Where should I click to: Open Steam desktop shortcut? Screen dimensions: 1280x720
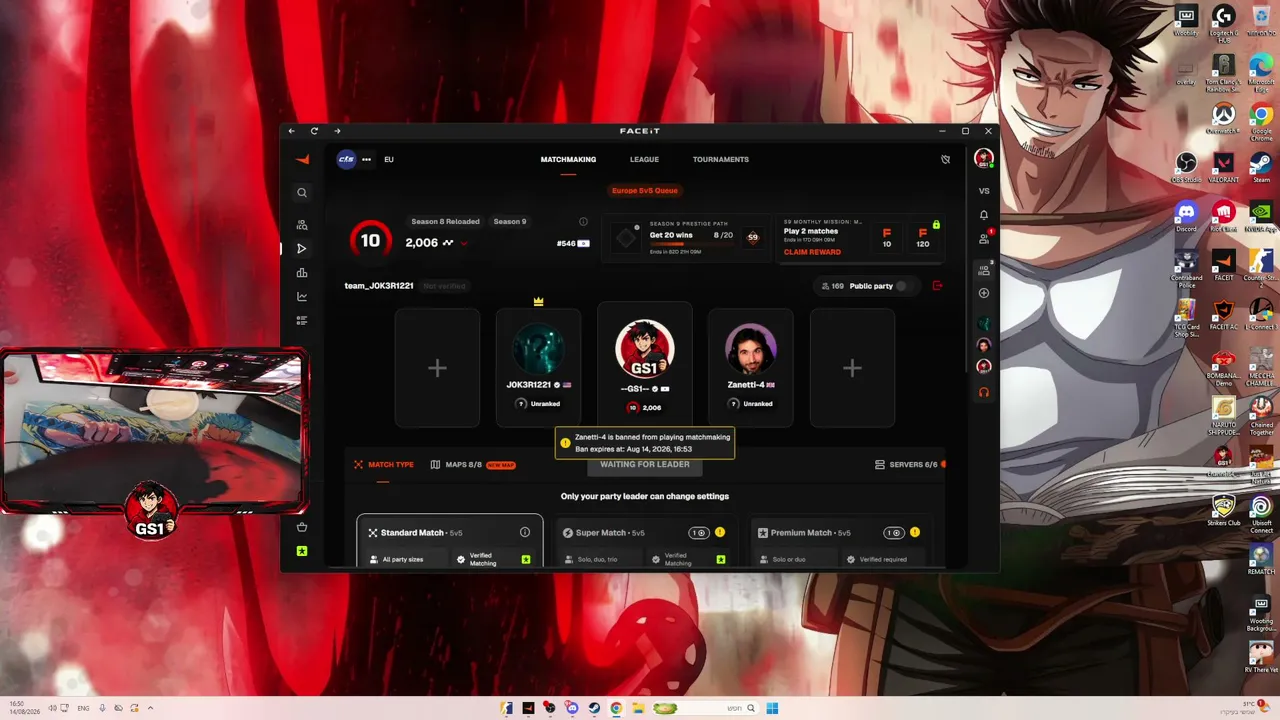1261,166
